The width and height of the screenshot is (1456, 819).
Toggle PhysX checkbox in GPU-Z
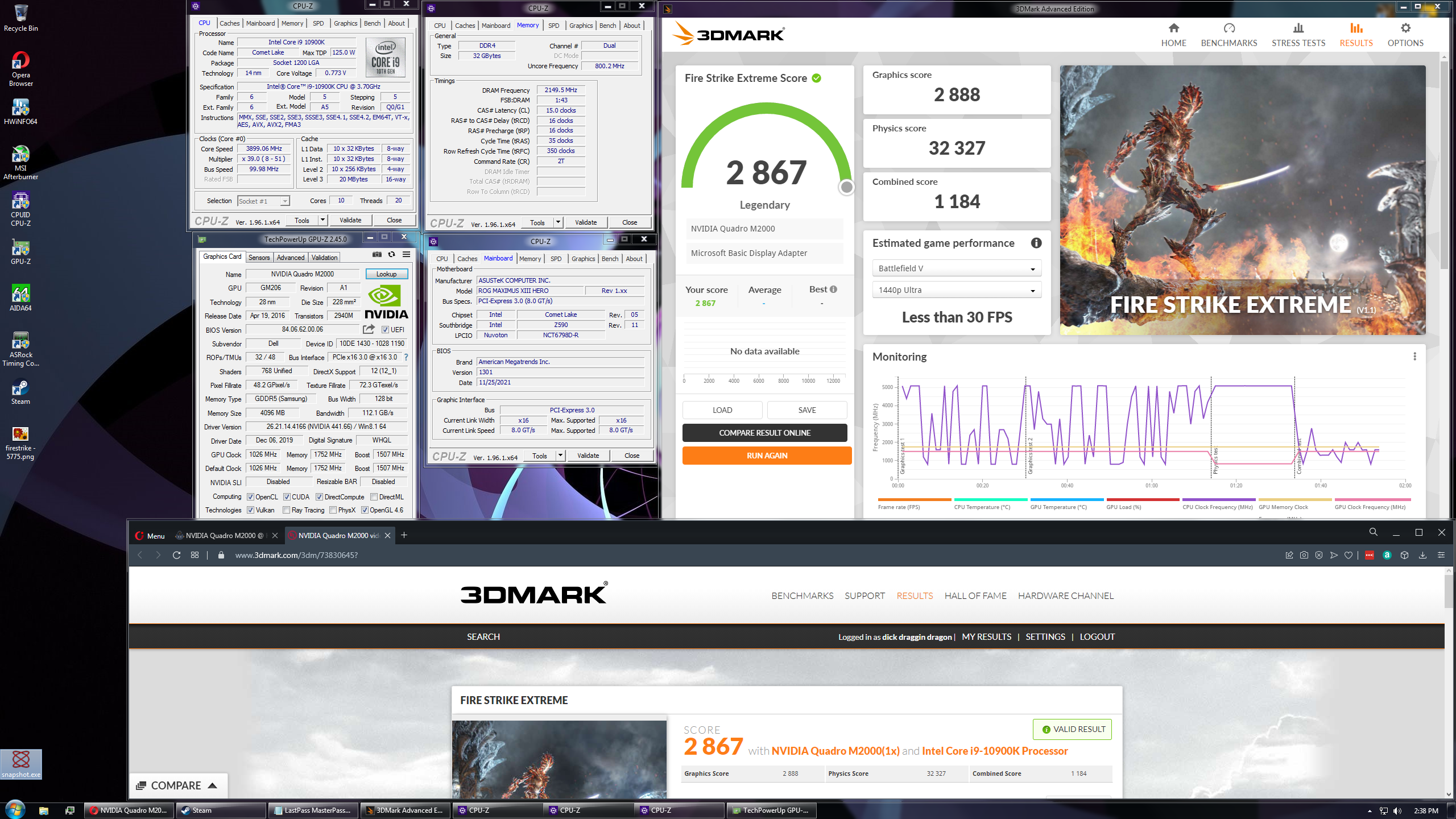click(x=333, y=510)
